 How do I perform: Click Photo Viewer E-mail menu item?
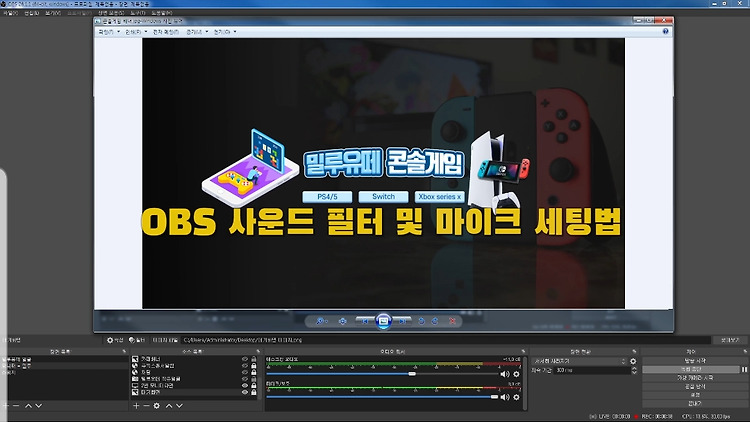pos(165,32)
